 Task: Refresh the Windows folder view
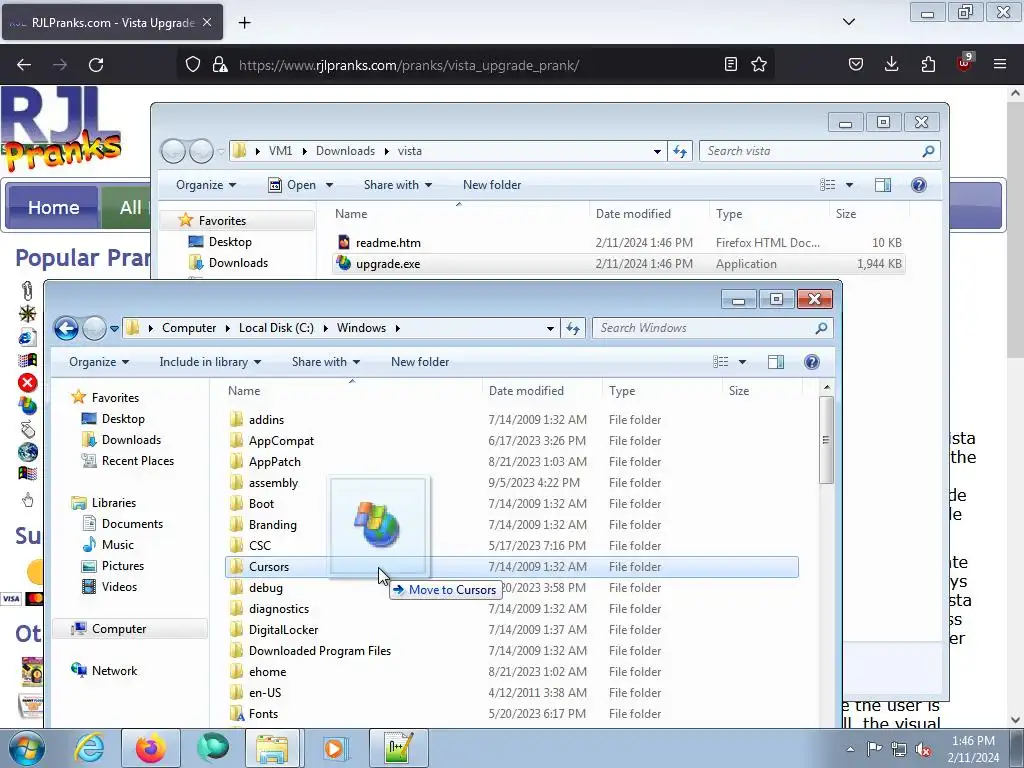click(573, 328)
